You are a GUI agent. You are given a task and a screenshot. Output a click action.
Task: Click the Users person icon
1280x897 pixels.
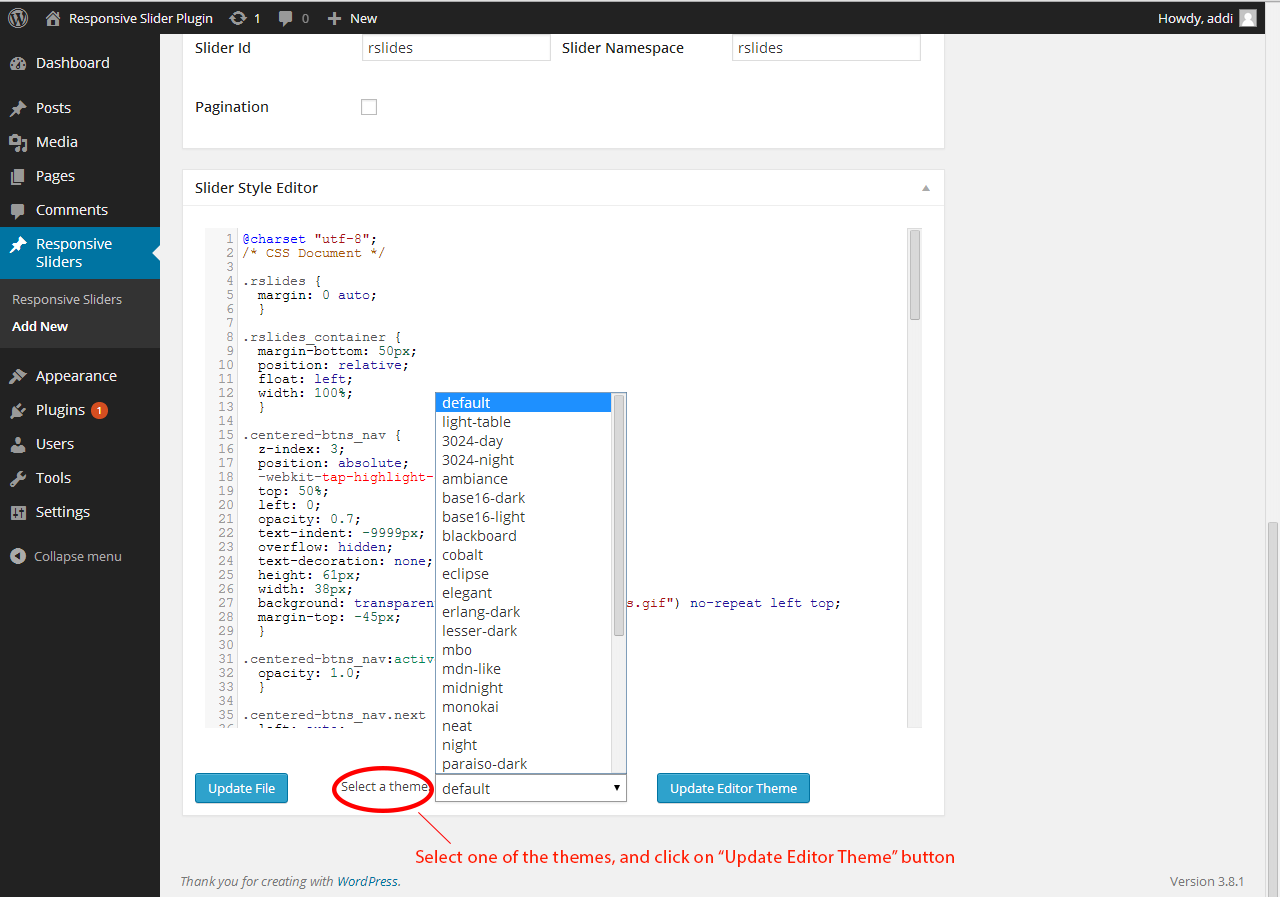[x=18, y=444]
